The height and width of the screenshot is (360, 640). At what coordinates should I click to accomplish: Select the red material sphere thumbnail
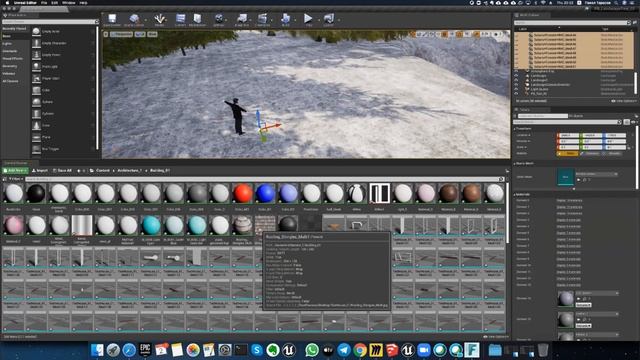click(242, 193)
